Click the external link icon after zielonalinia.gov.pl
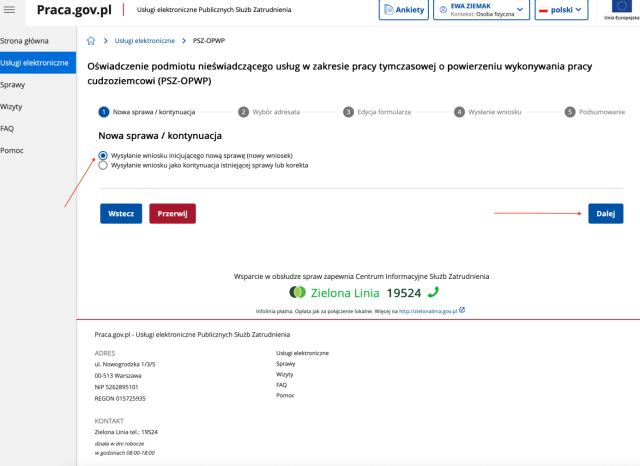640x466 pixels. point(461,311)
